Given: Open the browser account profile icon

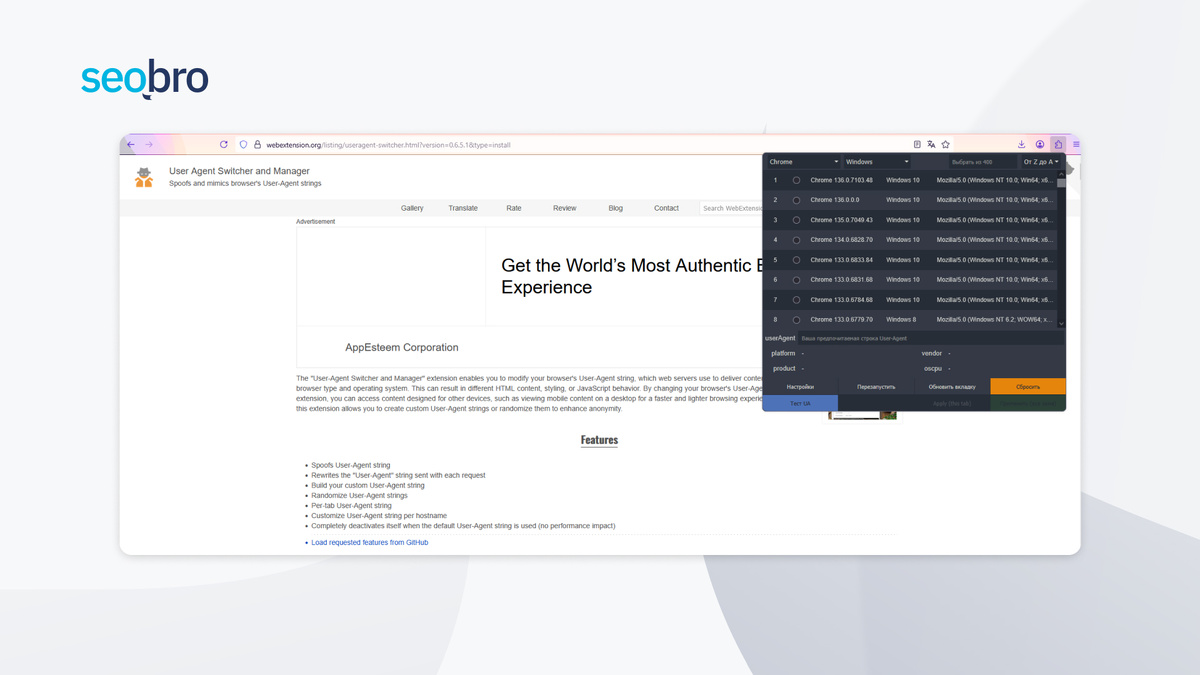Looking at the screenshot, I should [x=1040, y=144].
